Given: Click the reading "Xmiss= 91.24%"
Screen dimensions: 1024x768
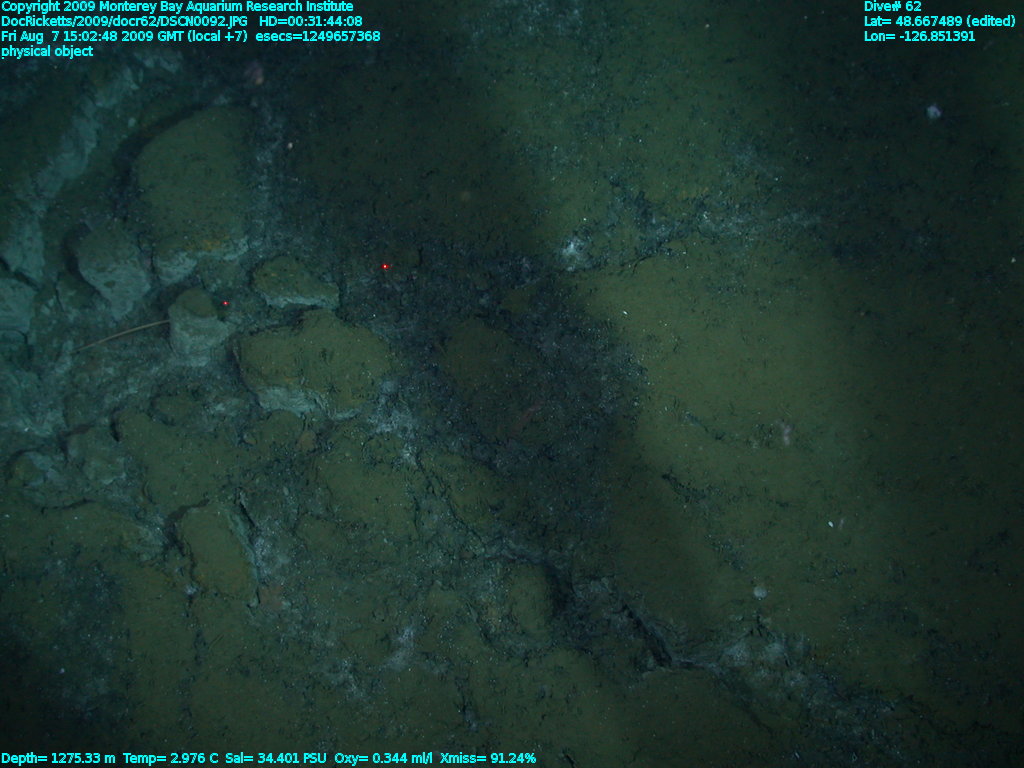Looking at the screenshot, I should [x=488, y=758].
